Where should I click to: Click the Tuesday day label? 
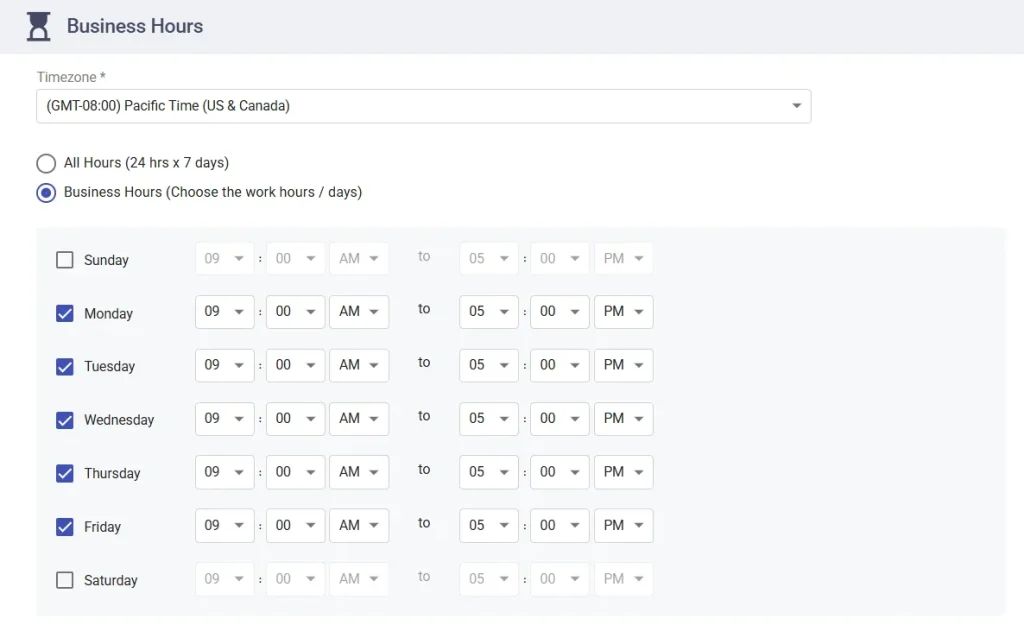(109, 367)
